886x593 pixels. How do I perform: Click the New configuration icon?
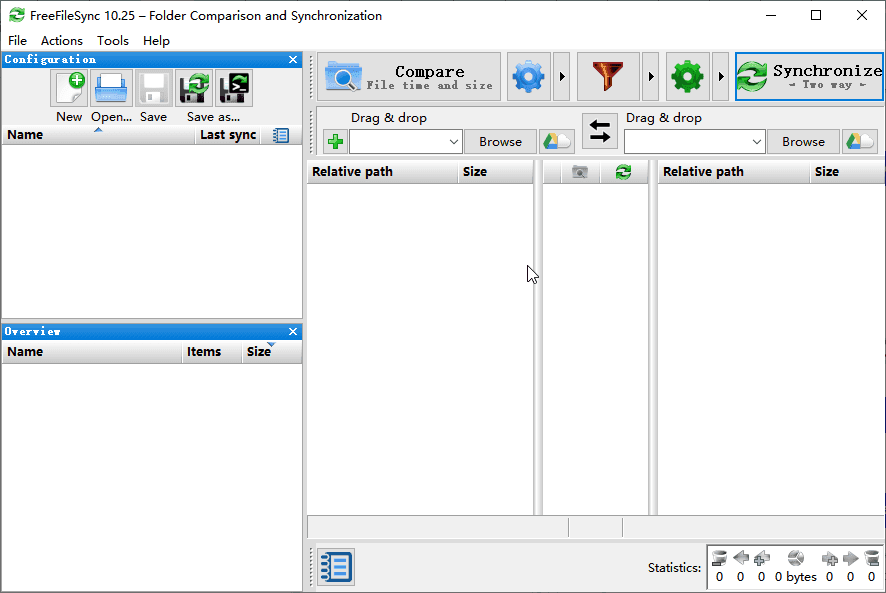pos(69,88)
